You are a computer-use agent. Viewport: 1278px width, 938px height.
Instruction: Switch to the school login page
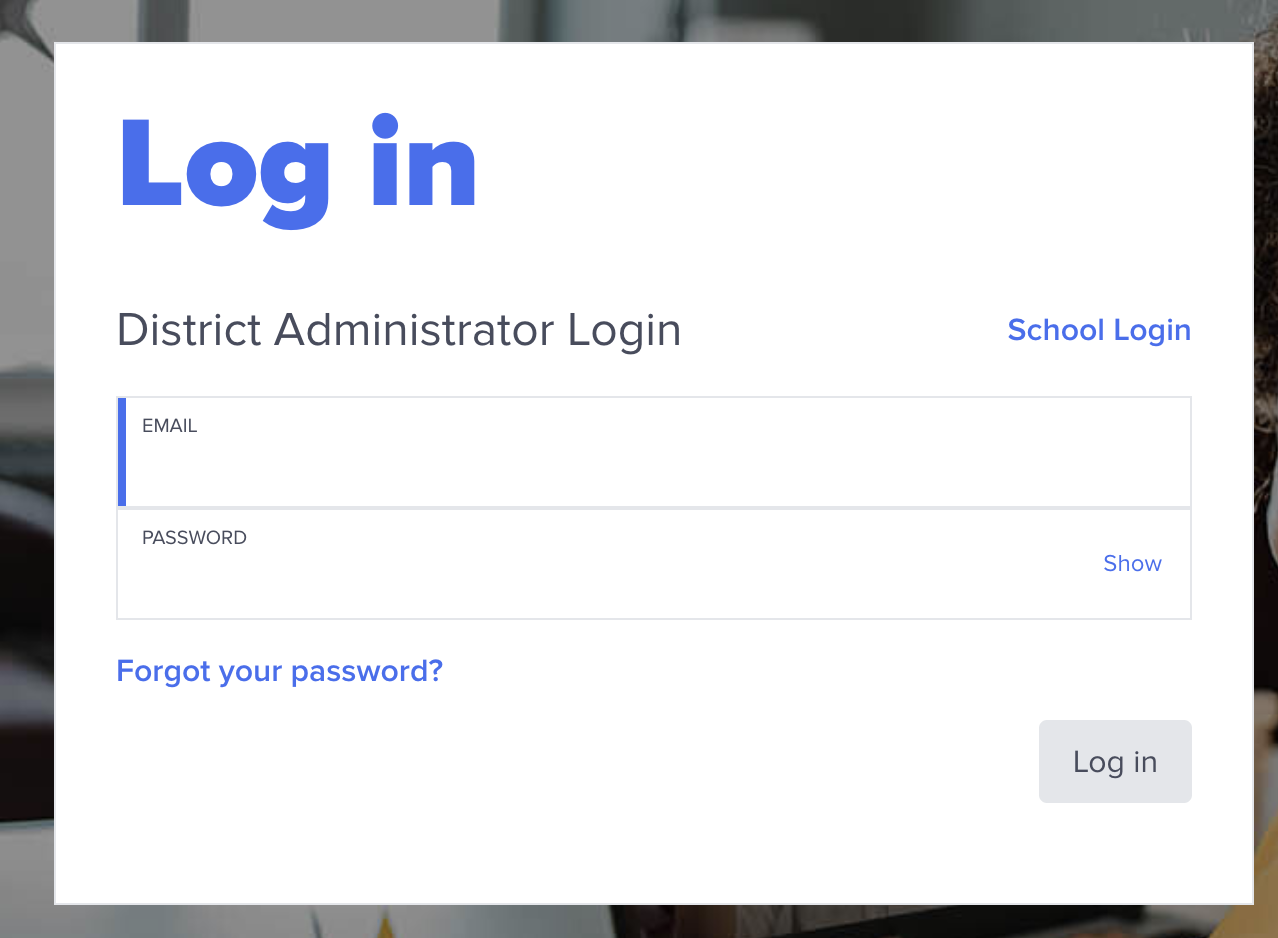[1099, 330]
